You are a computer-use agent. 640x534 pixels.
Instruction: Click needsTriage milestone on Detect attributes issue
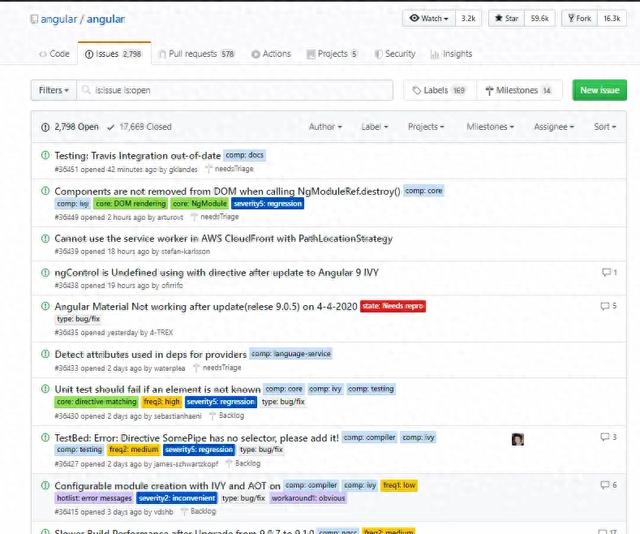point(218,368)
